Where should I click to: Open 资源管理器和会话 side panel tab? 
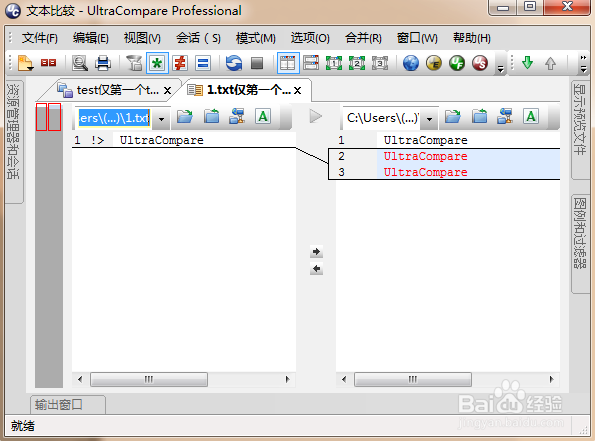click(14, 141)
